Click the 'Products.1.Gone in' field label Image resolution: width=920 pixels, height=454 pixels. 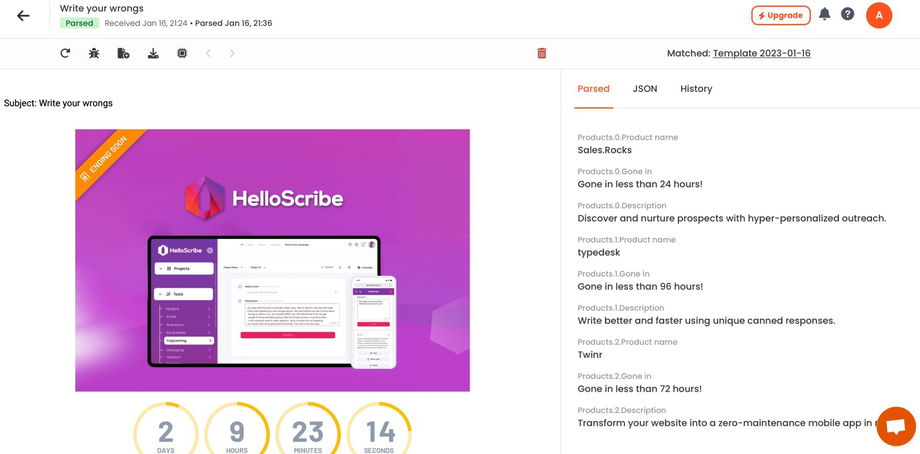pos(614,274)
